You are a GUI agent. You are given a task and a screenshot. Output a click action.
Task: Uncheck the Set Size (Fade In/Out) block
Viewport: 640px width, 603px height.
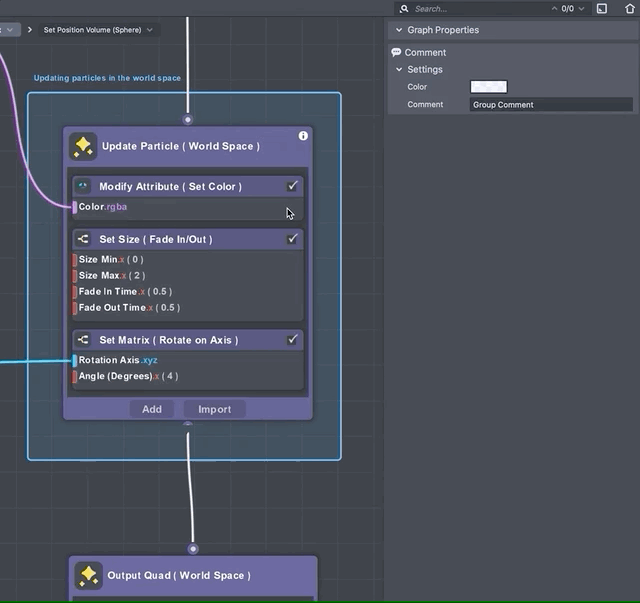pyautogui.click(x=292, y=239)
